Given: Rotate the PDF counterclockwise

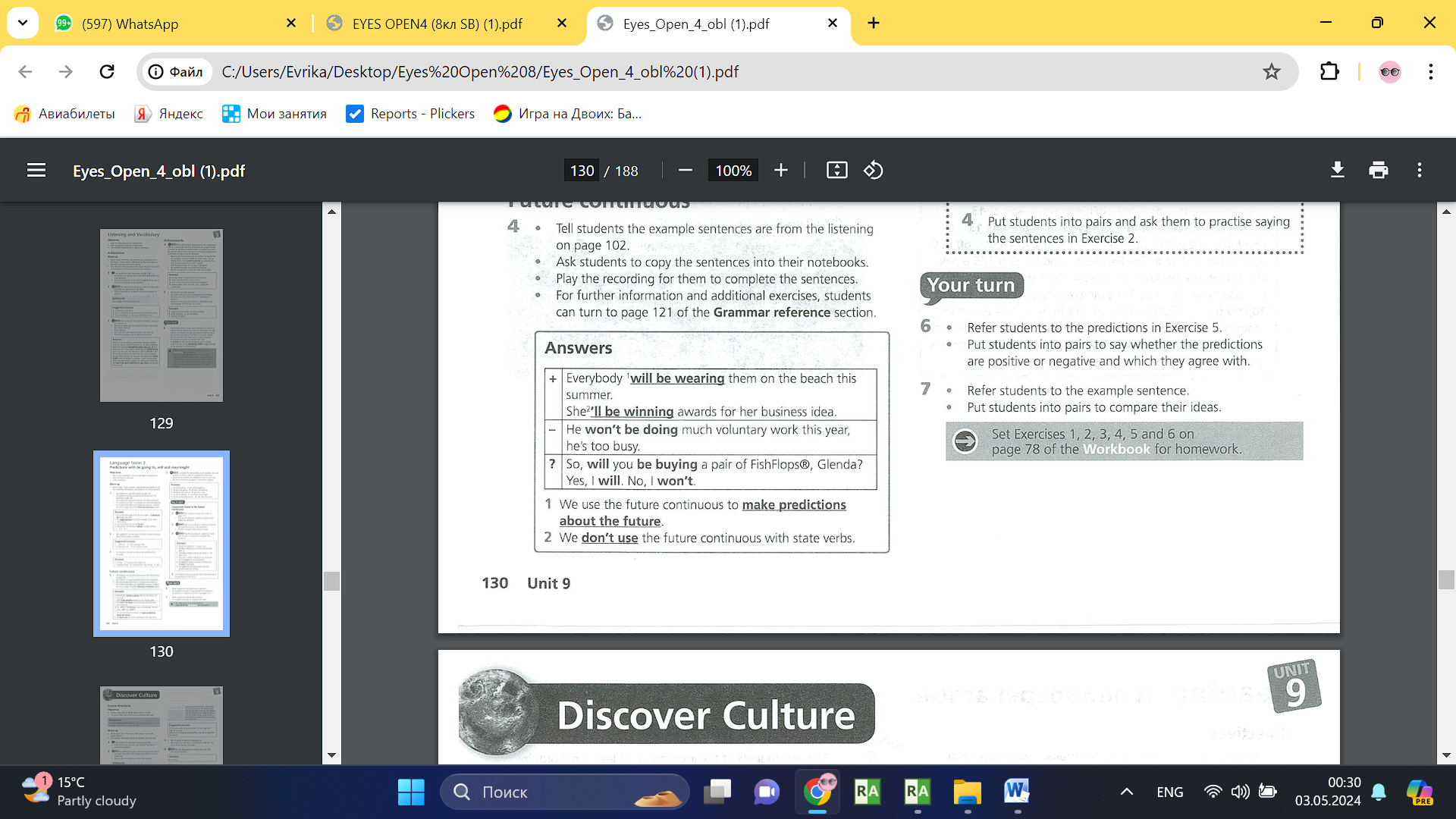Looking at the screenshot, I should [x=873, y=171].
